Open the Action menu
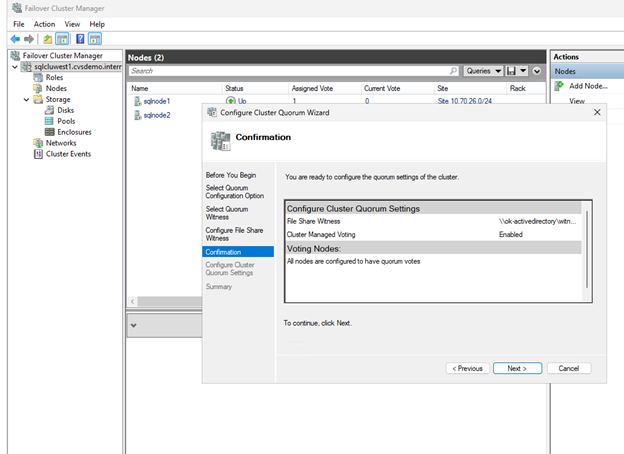Image resolution: width=624 pixels, height=454 pixels. tap(44, 24)
